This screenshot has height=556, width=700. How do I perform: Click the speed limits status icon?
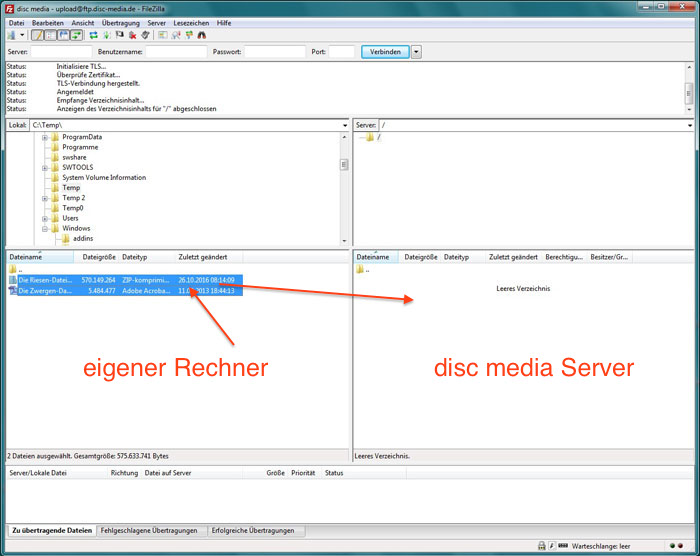pyautogui.click(x=552, y=546)
